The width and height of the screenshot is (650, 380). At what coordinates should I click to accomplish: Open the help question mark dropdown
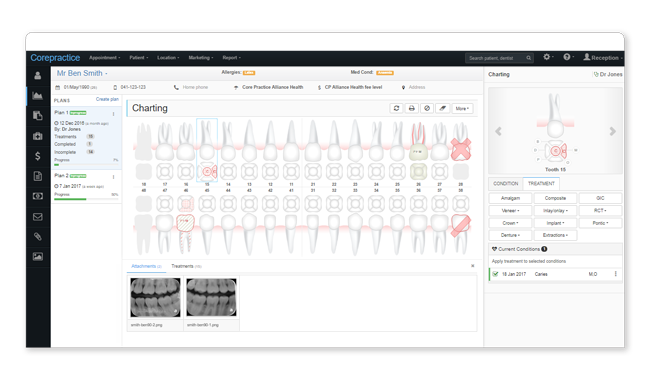568,57
